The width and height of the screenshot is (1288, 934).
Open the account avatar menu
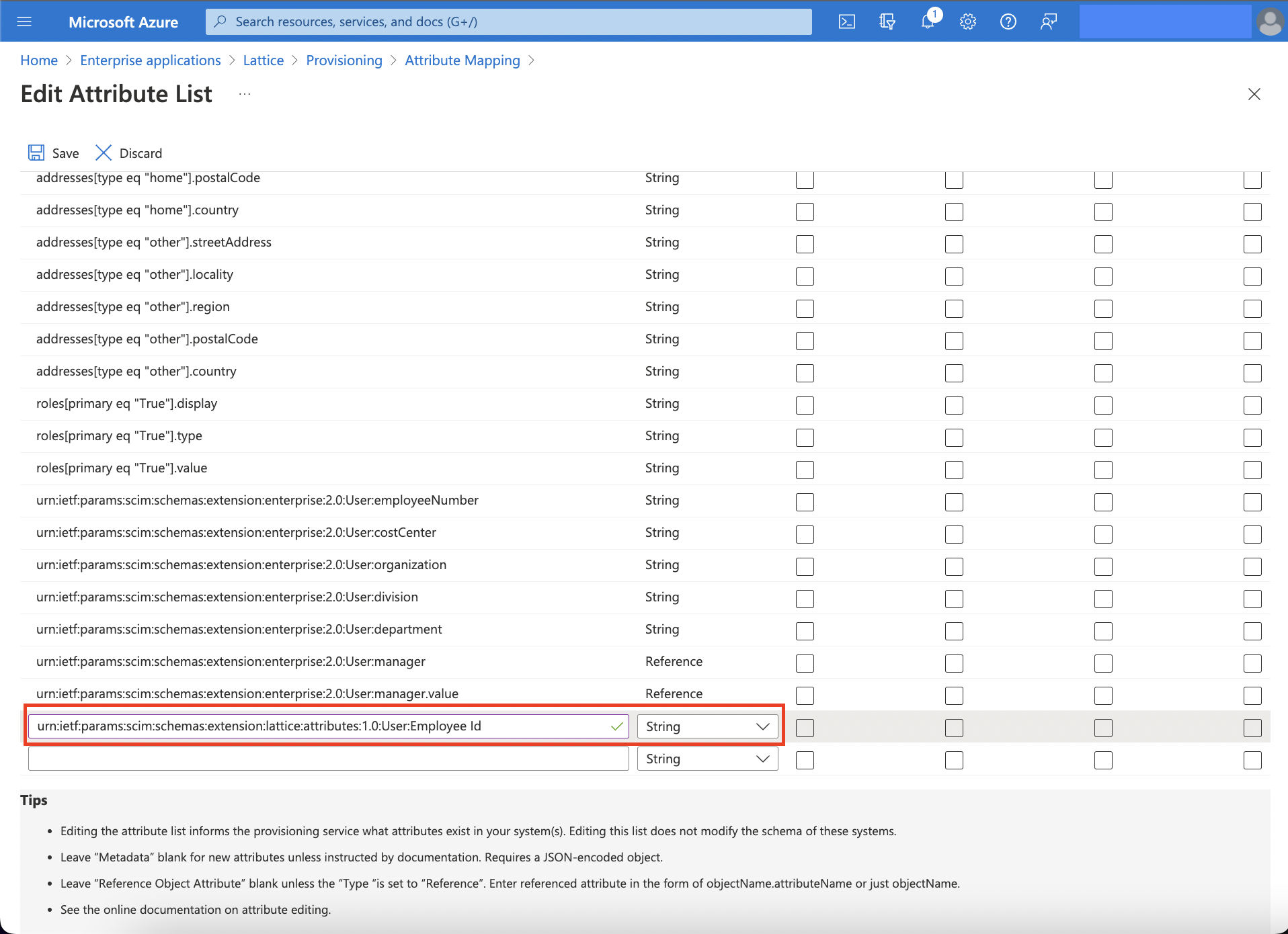(x=1270, y=21)
